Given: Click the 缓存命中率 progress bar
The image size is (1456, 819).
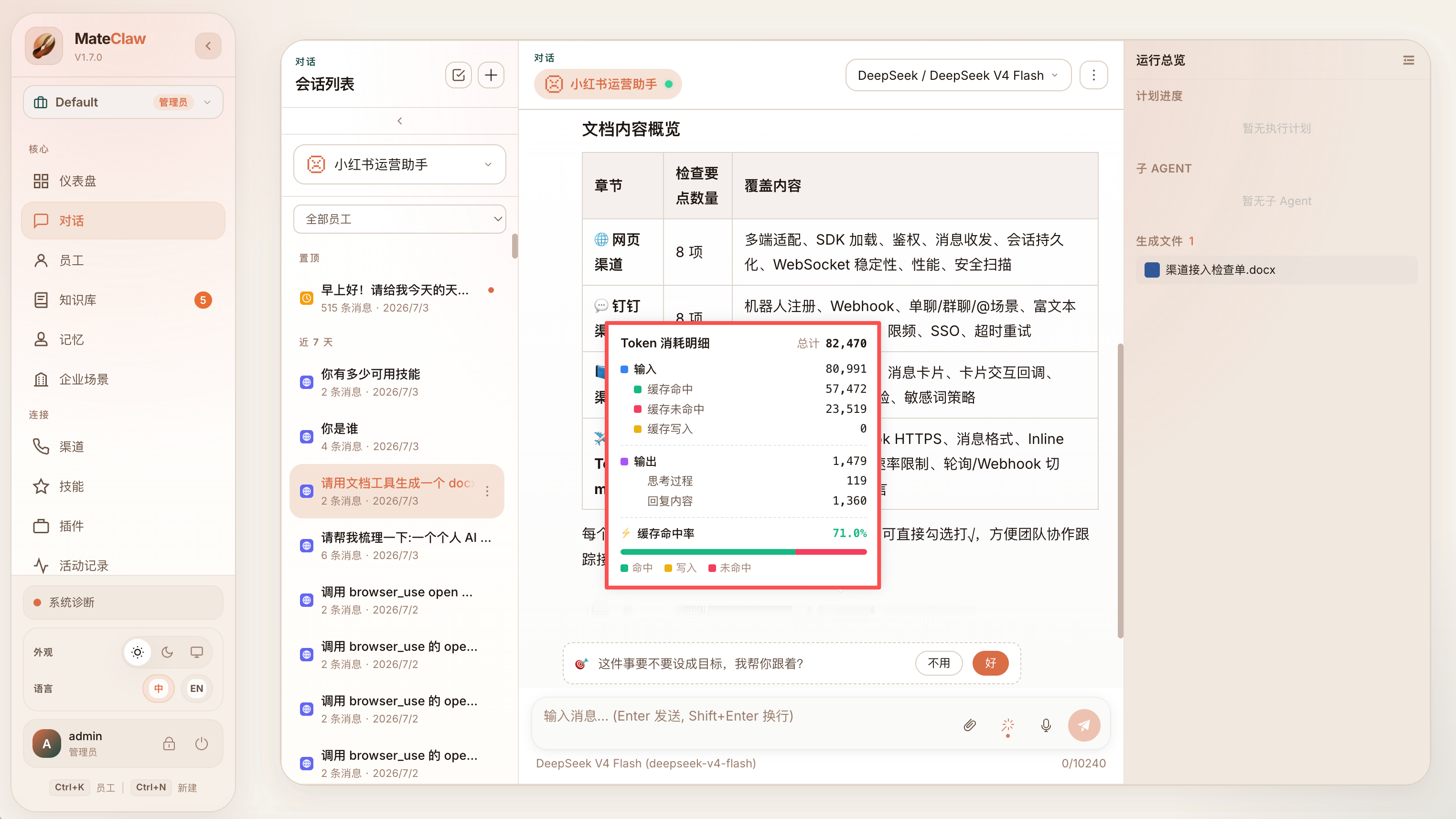Looking at the screenshot, I should tap(743, 552).
